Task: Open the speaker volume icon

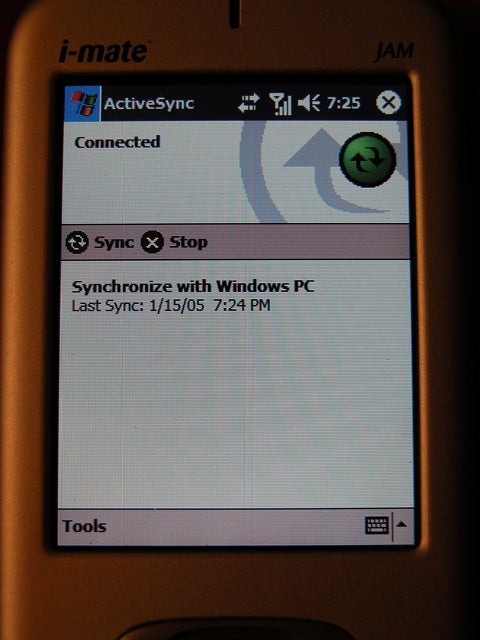Action: pos(309,103)
